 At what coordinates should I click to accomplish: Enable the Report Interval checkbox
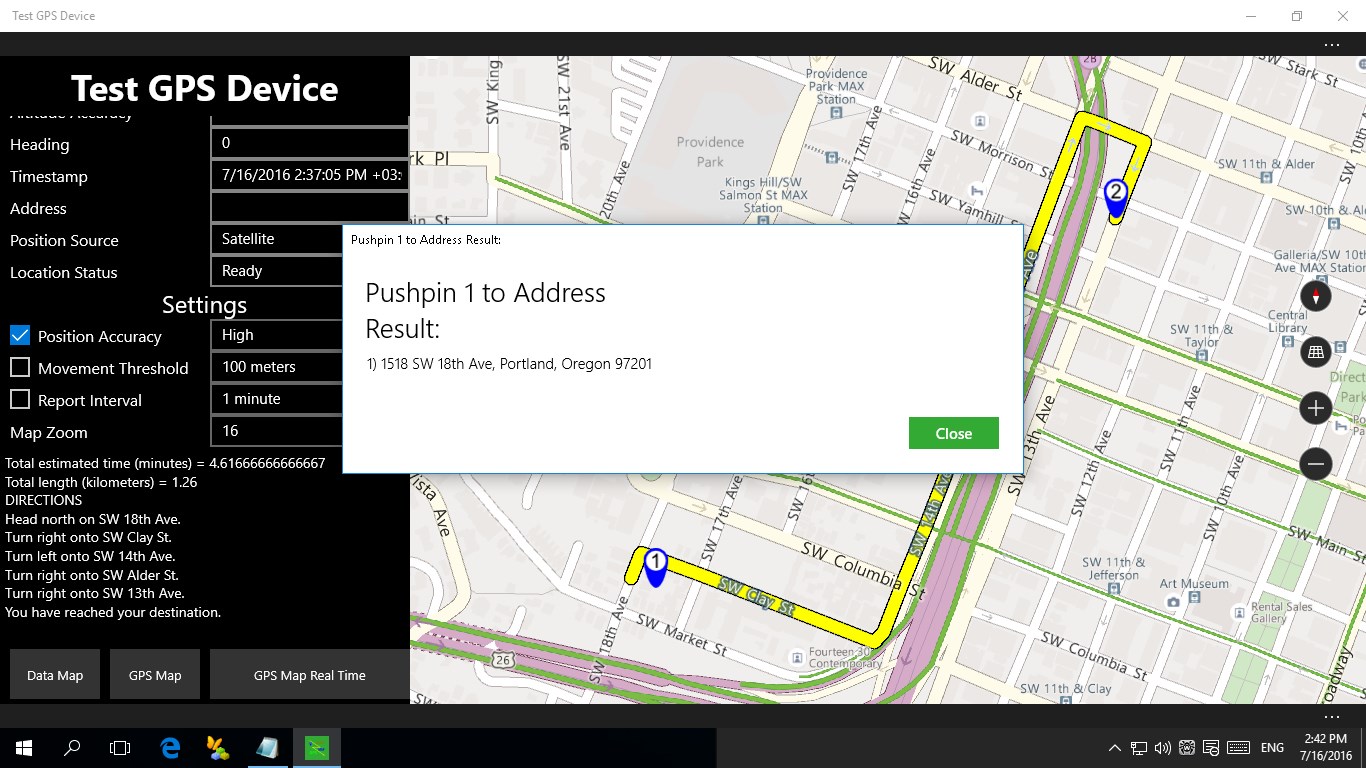19,400
